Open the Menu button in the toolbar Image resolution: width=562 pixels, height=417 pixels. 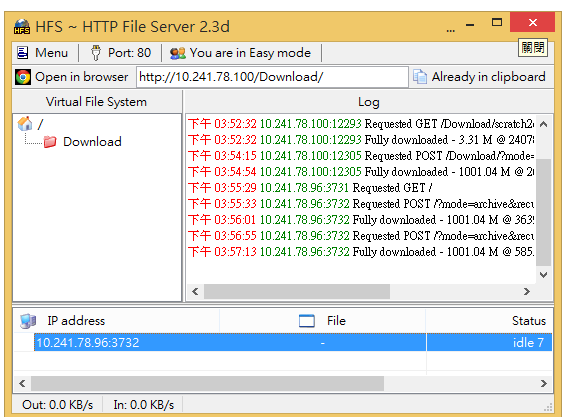(x=43, y=53)
